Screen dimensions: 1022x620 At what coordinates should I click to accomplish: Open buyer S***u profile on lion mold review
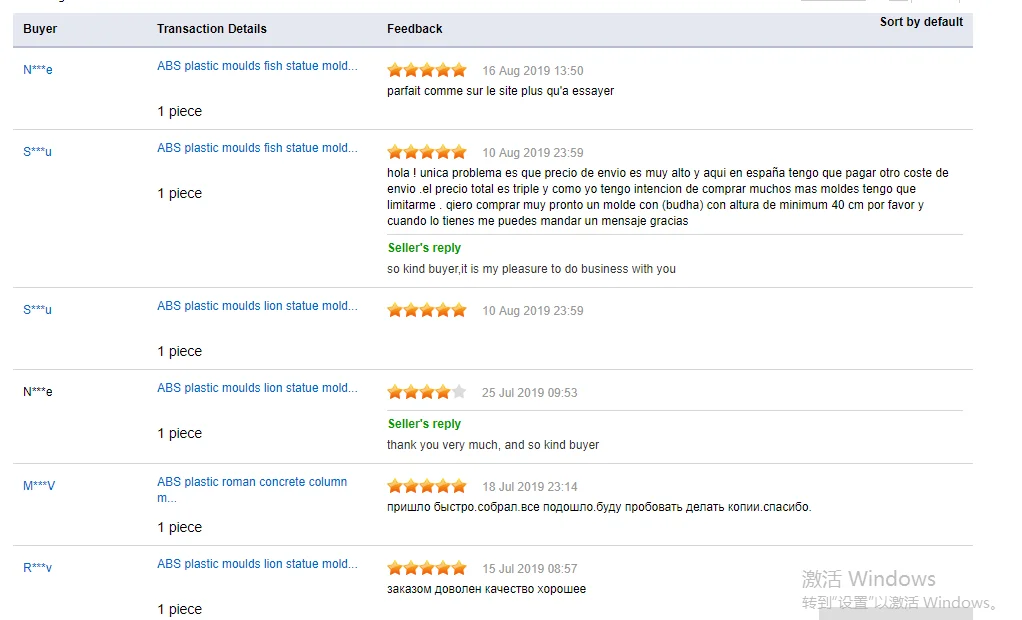point(37,309)
